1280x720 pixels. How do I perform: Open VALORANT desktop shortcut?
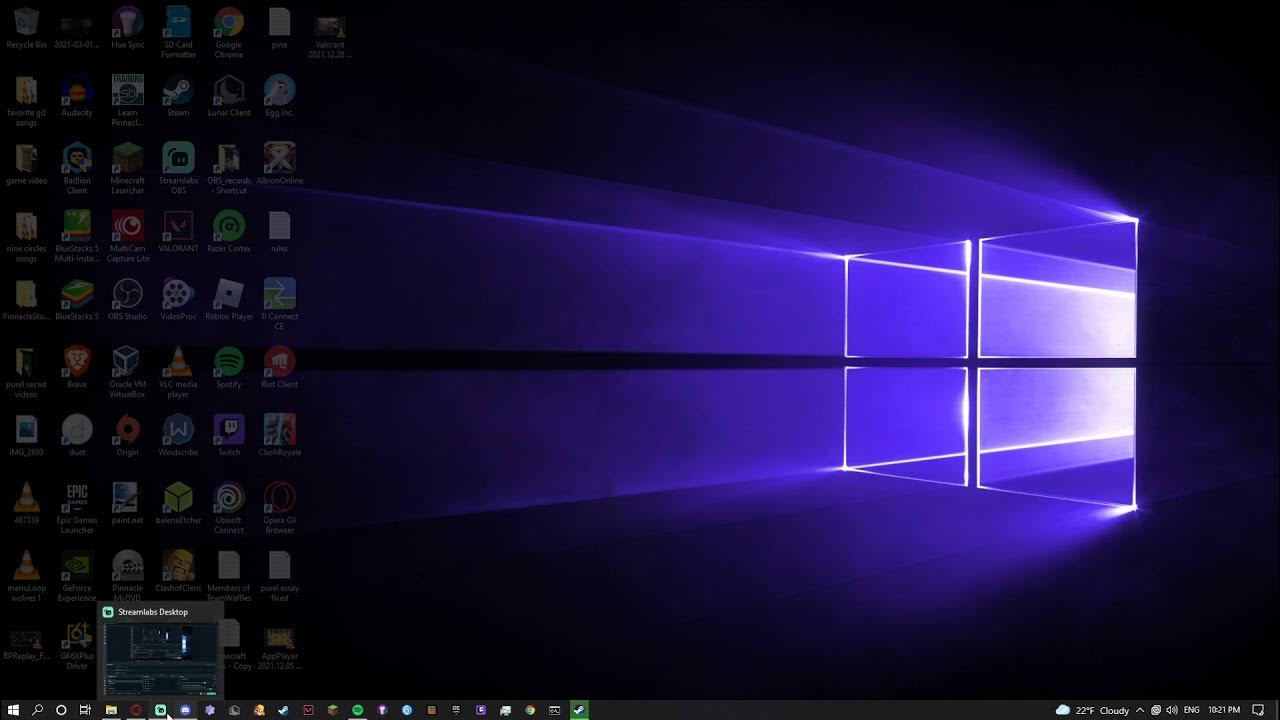pyautogui.click(x=178, y=233)
